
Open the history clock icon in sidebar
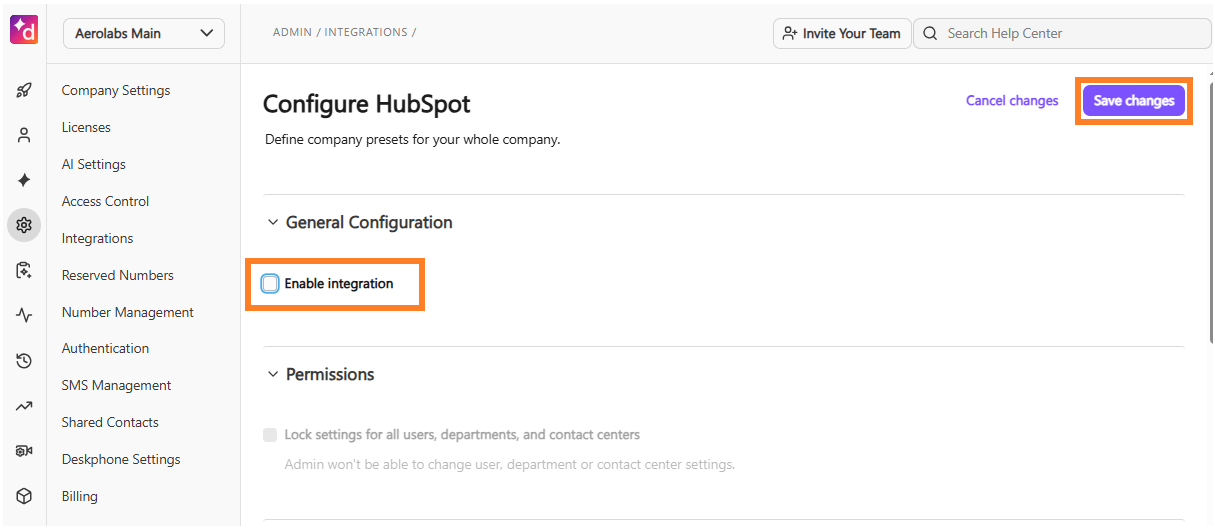tap(24, 360)
